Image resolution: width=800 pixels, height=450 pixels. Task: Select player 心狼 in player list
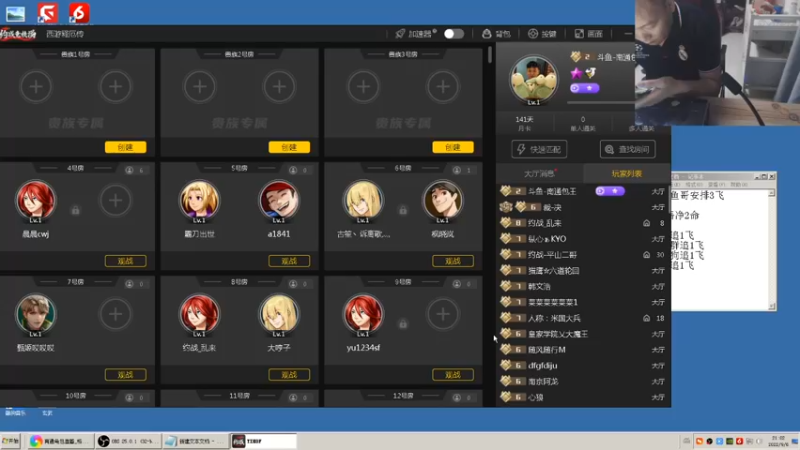pyautogui.click(x=583, y=397)
